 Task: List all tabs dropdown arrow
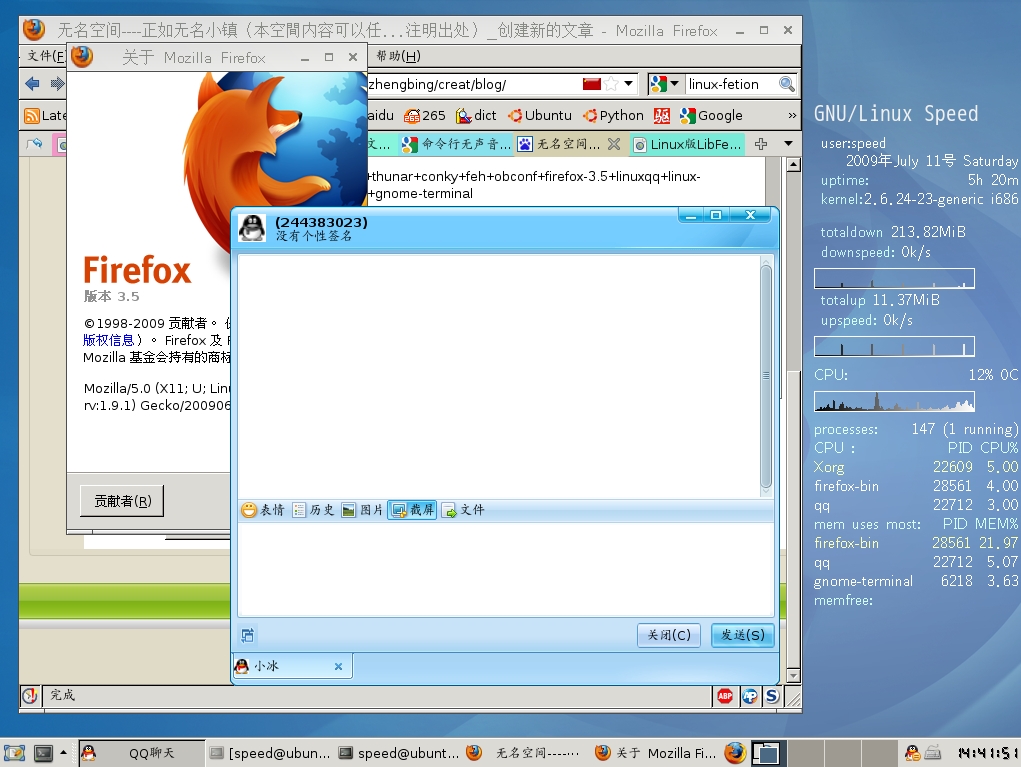[788, 144]
